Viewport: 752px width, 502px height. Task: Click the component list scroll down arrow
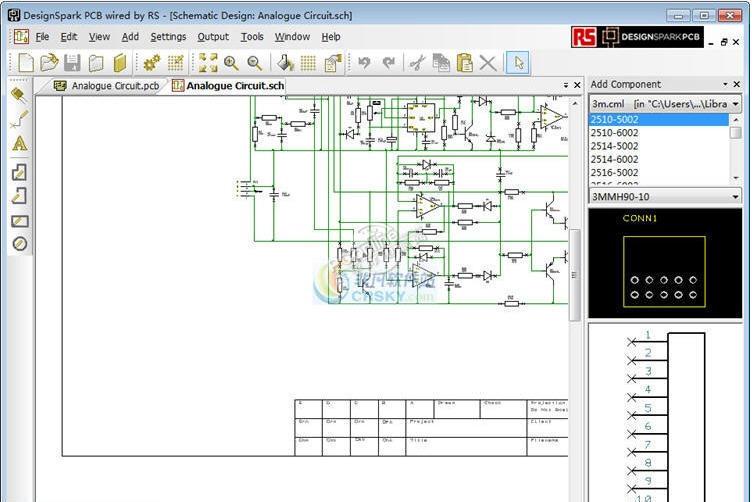736,178
